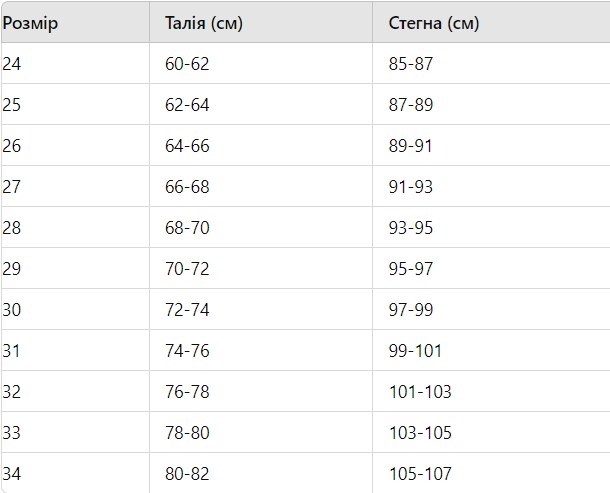610x493 pixels.
Task: Select hip range 99-101
Action: click(x=415, y=351)
